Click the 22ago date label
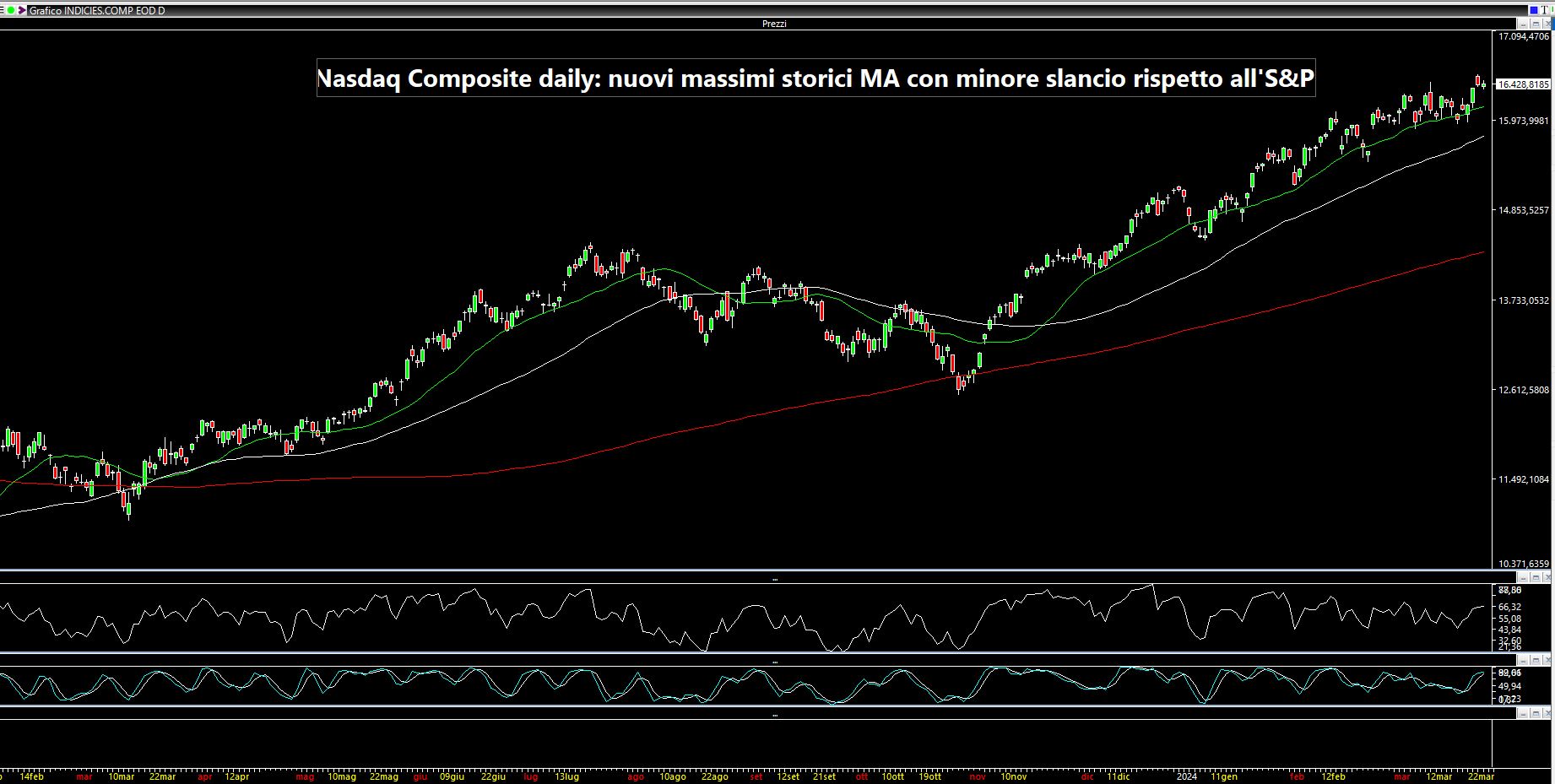Image resolution: width=1555 pixels, height=784 pixels. [714, 776]
